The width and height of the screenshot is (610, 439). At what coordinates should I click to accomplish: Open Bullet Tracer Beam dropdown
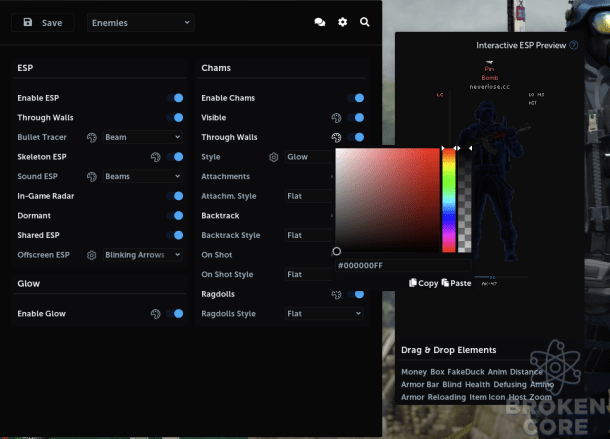tap(142, 137)
